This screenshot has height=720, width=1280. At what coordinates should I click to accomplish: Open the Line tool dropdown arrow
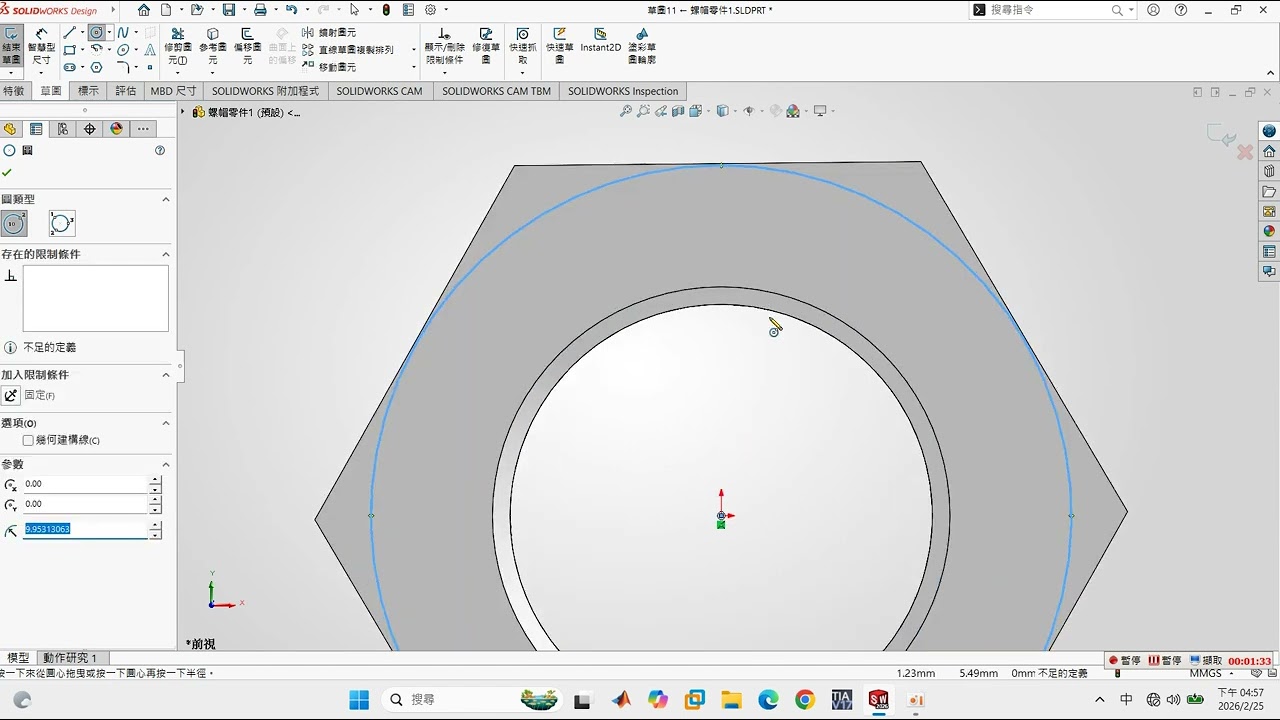coord(82,33)
